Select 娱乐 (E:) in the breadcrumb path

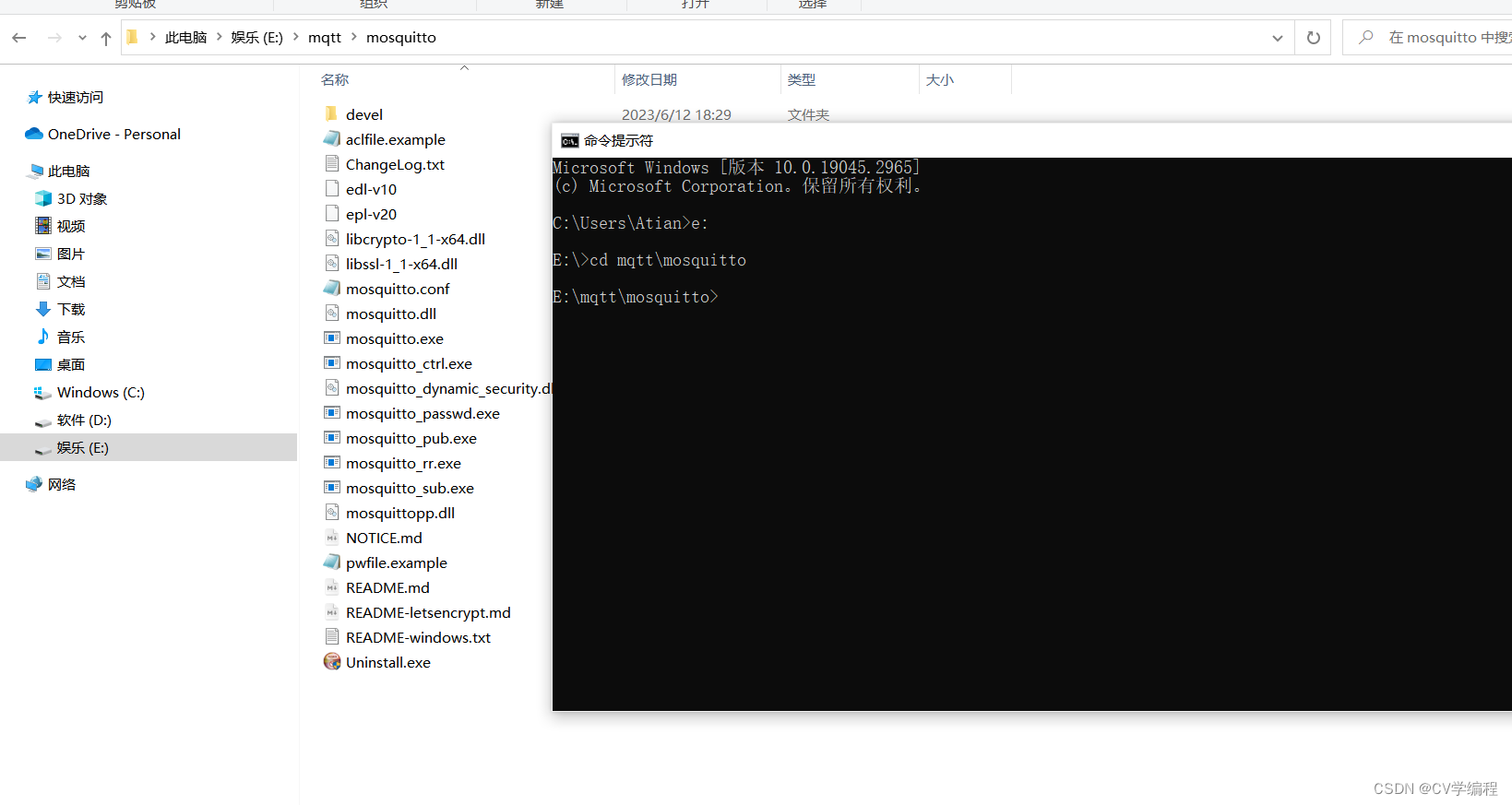(x=256, y=38)
